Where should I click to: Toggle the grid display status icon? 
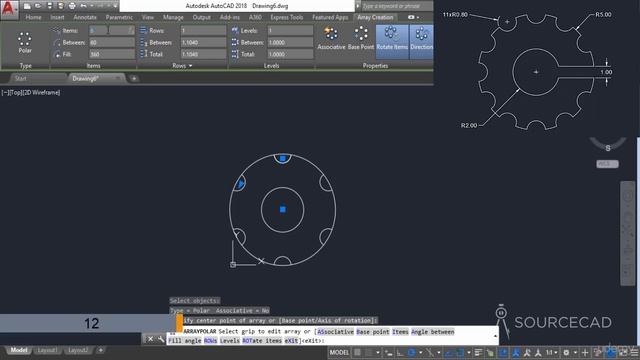click(358, 352)
